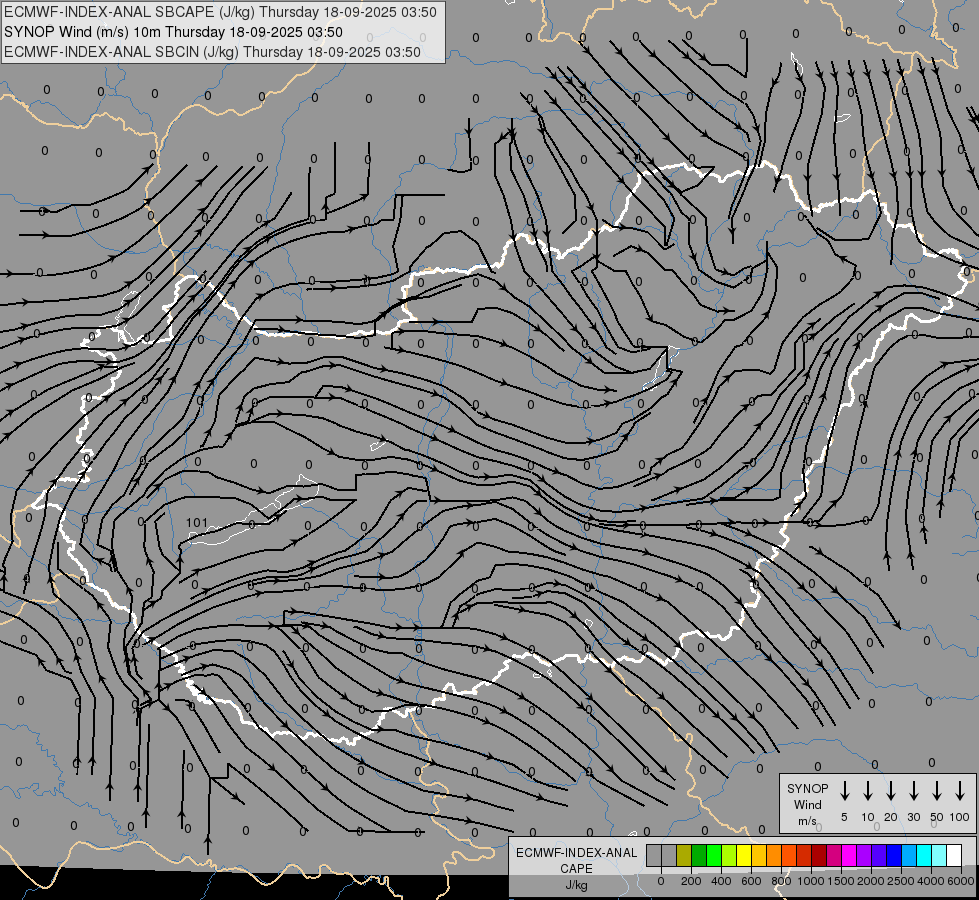Pick the olive swatch in the CAPE legend
The height and width of the screenshot is (900, 979).
[684, 855]
